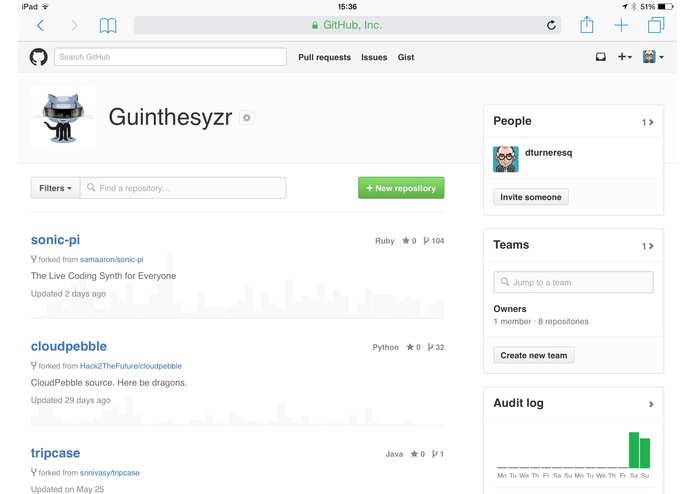Click Invite someone button

(x=531, y=197)
